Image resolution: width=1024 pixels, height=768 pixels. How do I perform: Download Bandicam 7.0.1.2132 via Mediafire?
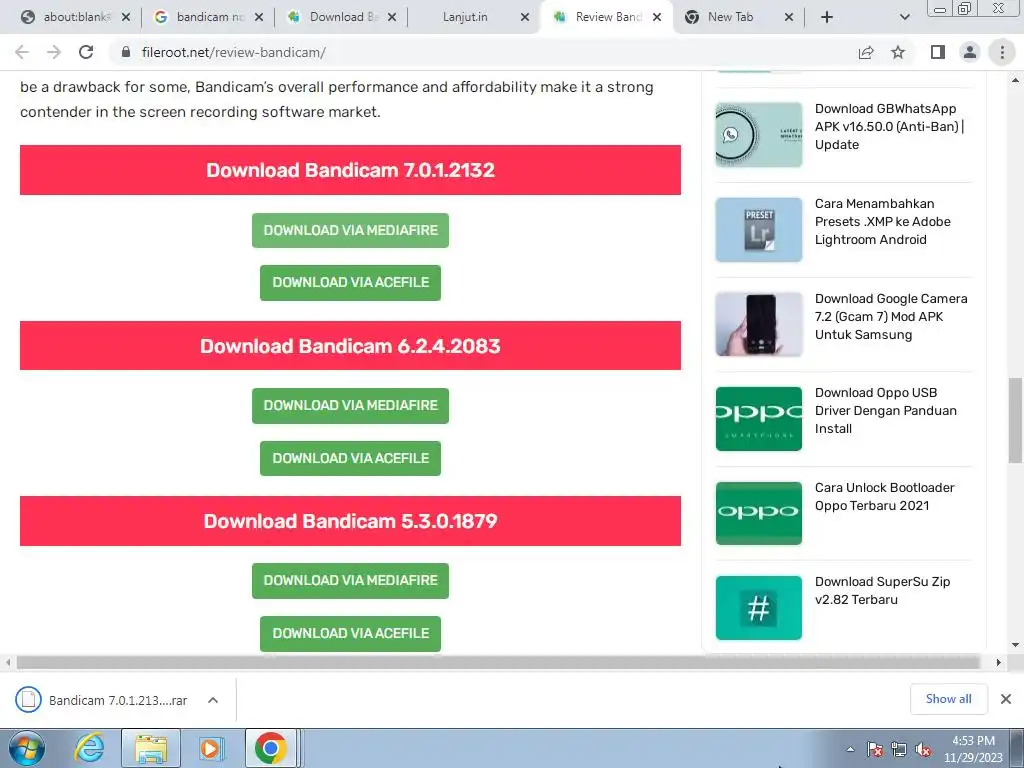pos(350,230)
